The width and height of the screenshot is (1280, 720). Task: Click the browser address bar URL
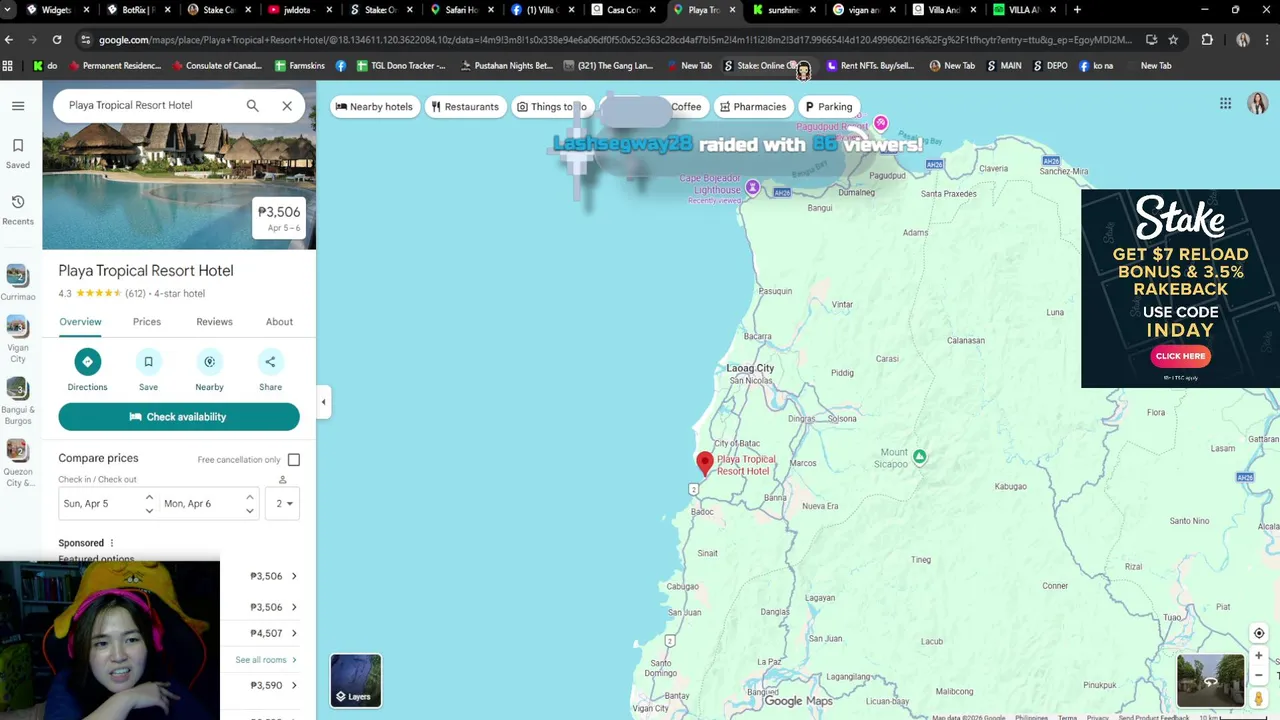coord(615,40)
